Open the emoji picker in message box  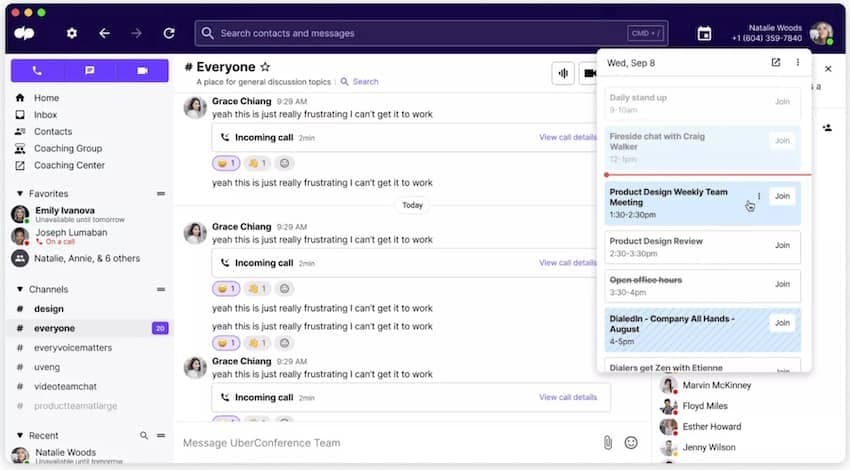pos(631,442)
